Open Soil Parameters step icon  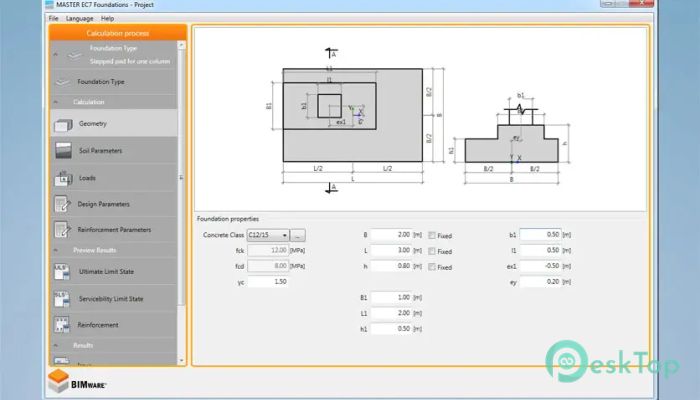pyautogui.click(x=63, y=150)
